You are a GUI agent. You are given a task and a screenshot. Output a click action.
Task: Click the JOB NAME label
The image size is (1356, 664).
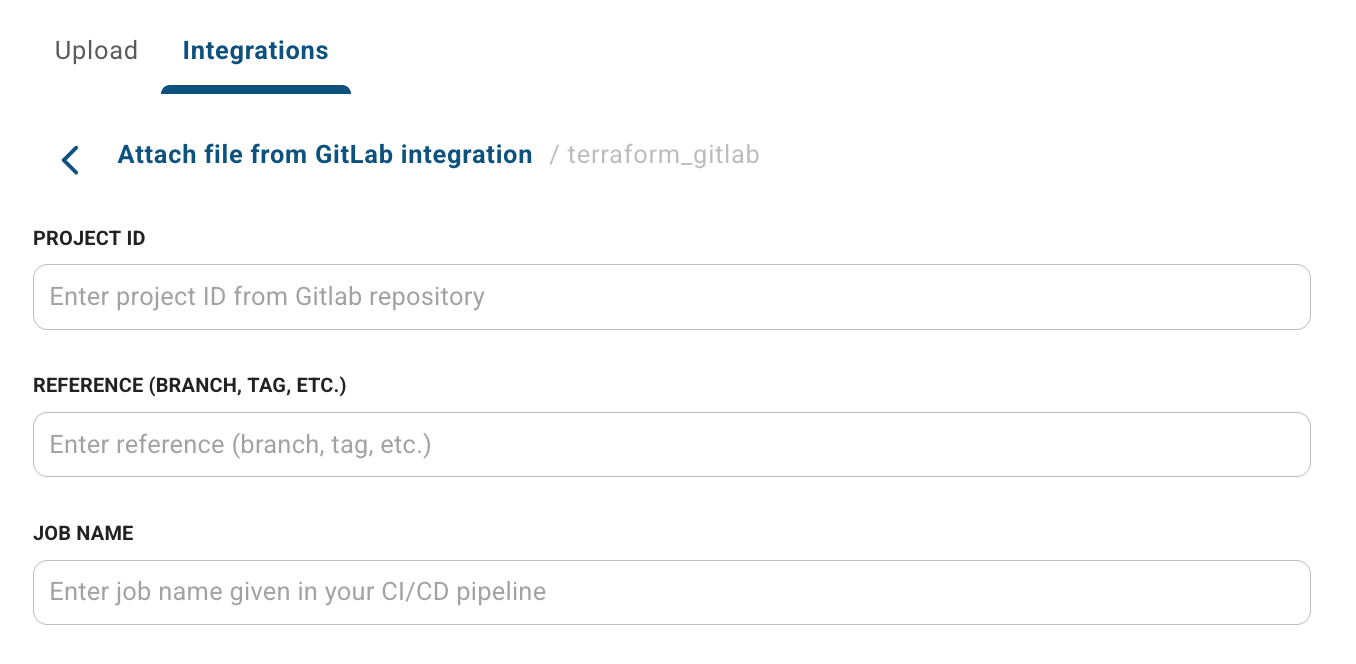[x=83, y=534]
